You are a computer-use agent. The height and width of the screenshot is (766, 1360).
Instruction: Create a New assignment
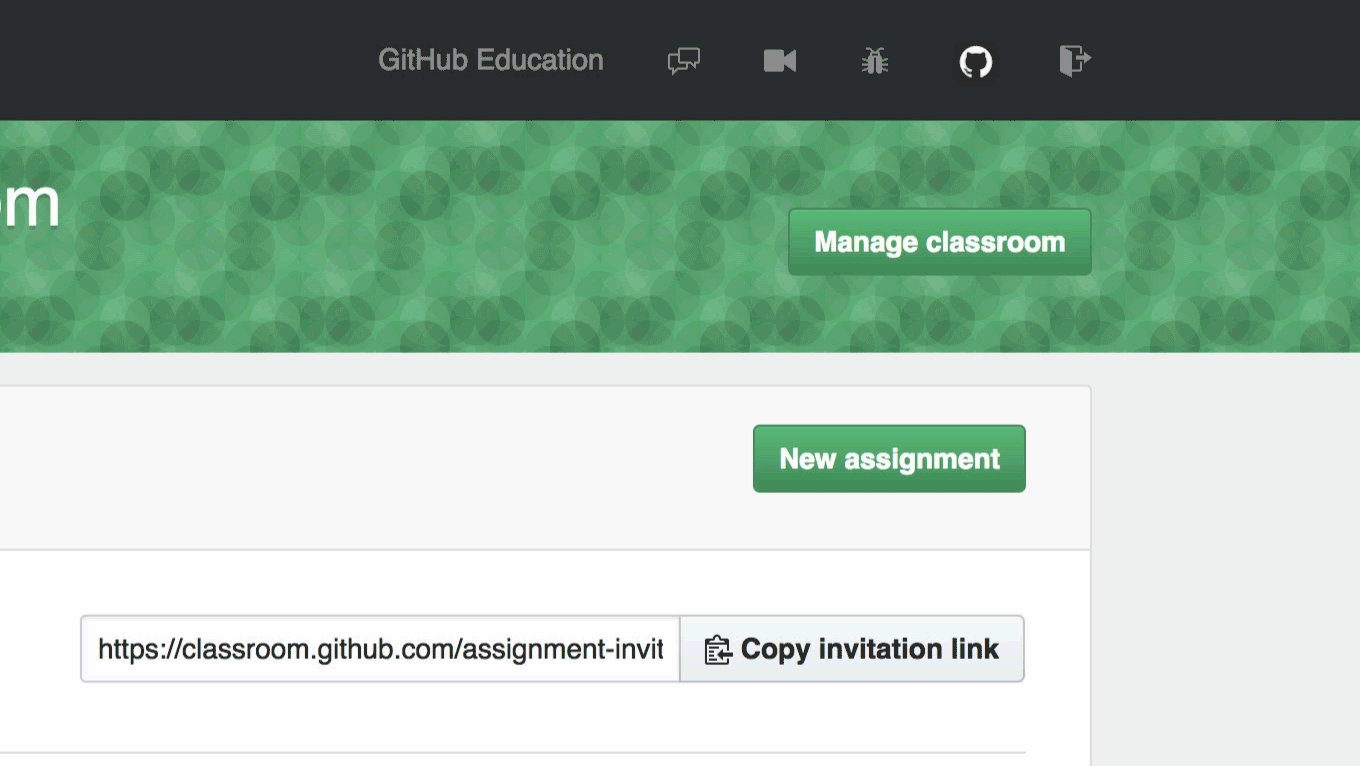(889, 459)
